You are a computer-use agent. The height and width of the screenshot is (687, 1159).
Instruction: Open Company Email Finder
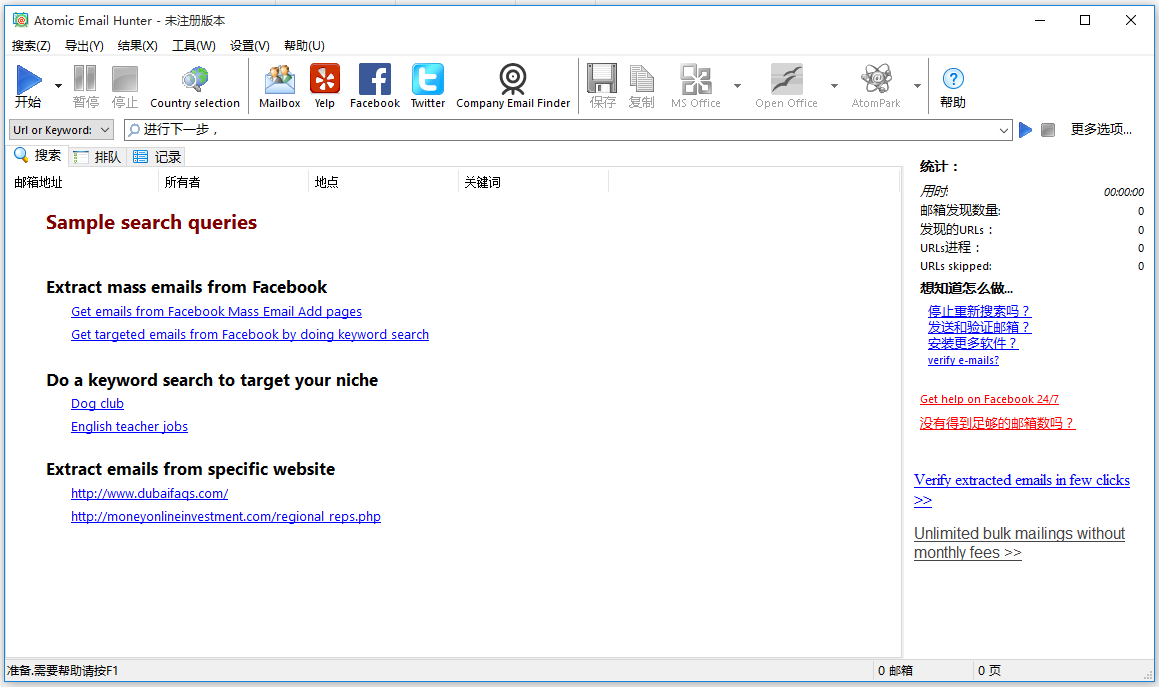coord(513,87)
